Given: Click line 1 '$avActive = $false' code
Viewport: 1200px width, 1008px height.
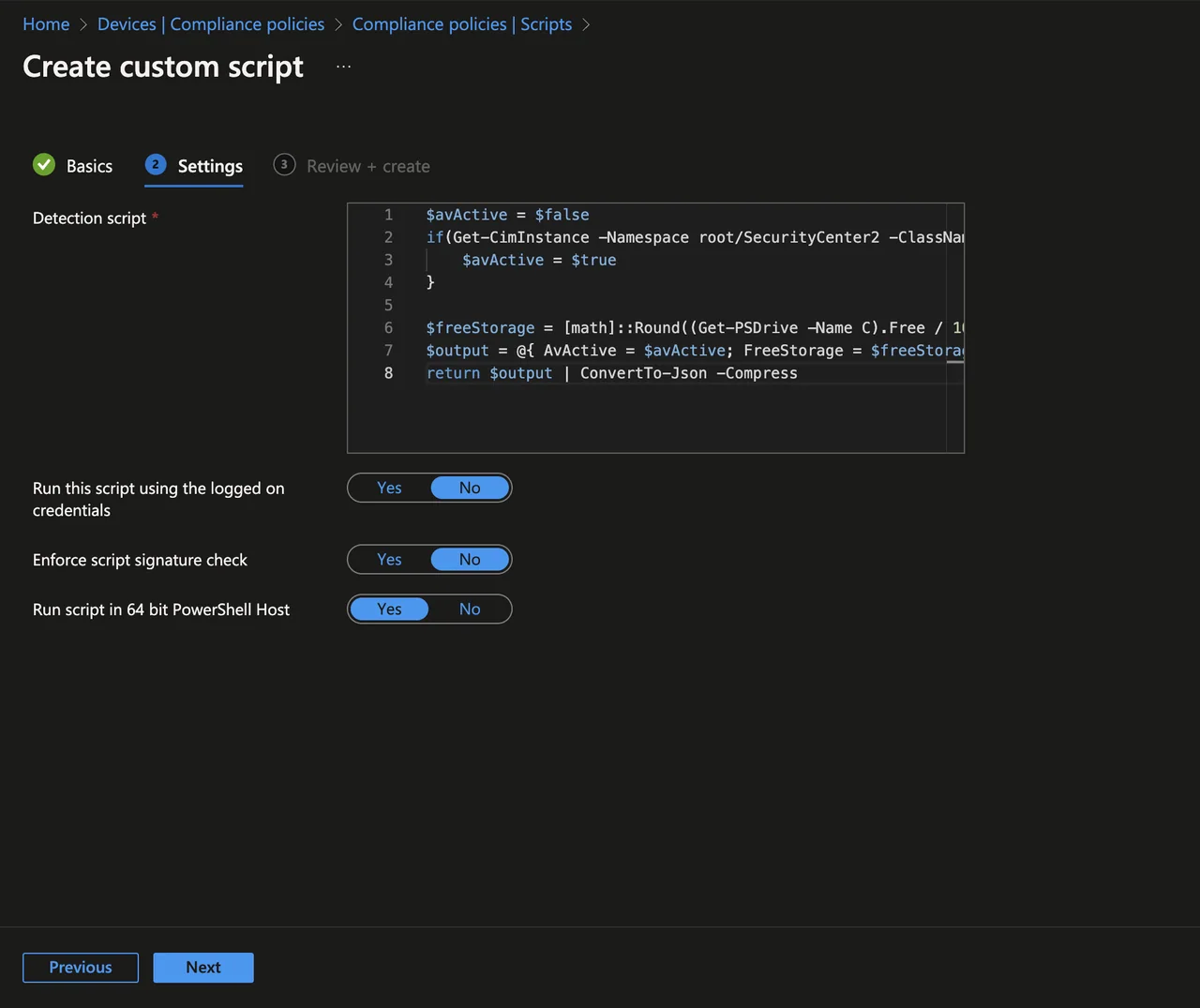Looking at the screenshot, I should pos(507,215).
